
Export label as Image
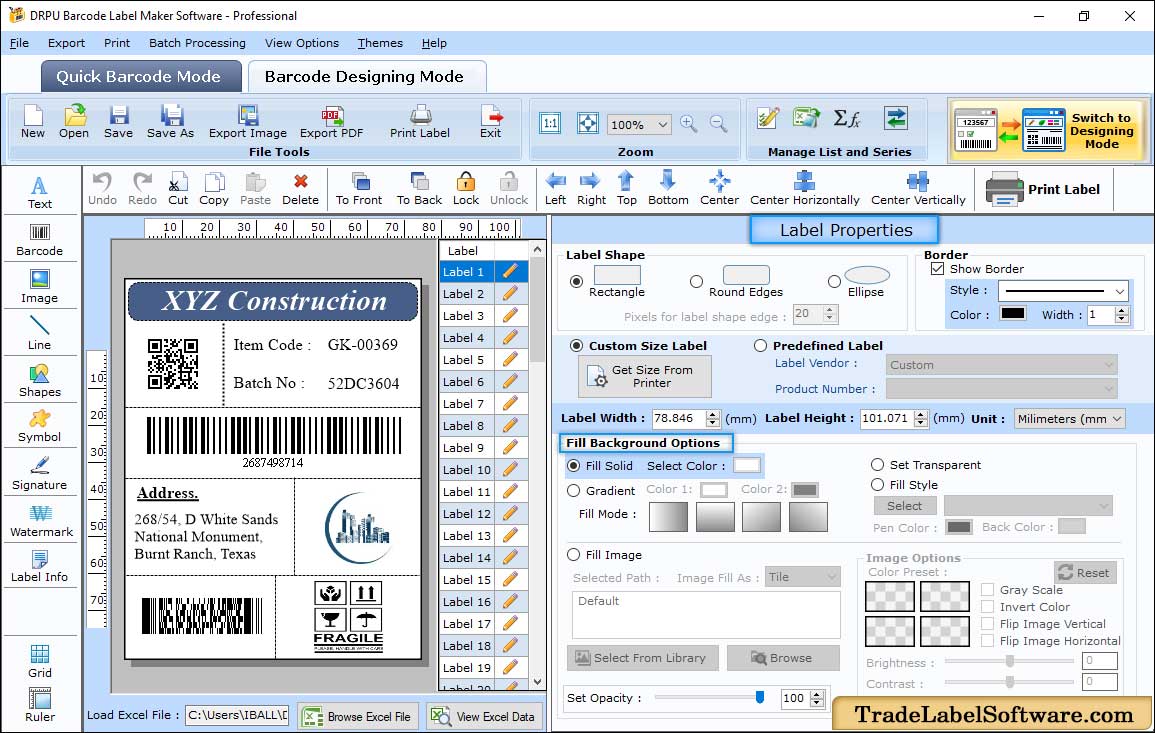click(x=248, y=122)
